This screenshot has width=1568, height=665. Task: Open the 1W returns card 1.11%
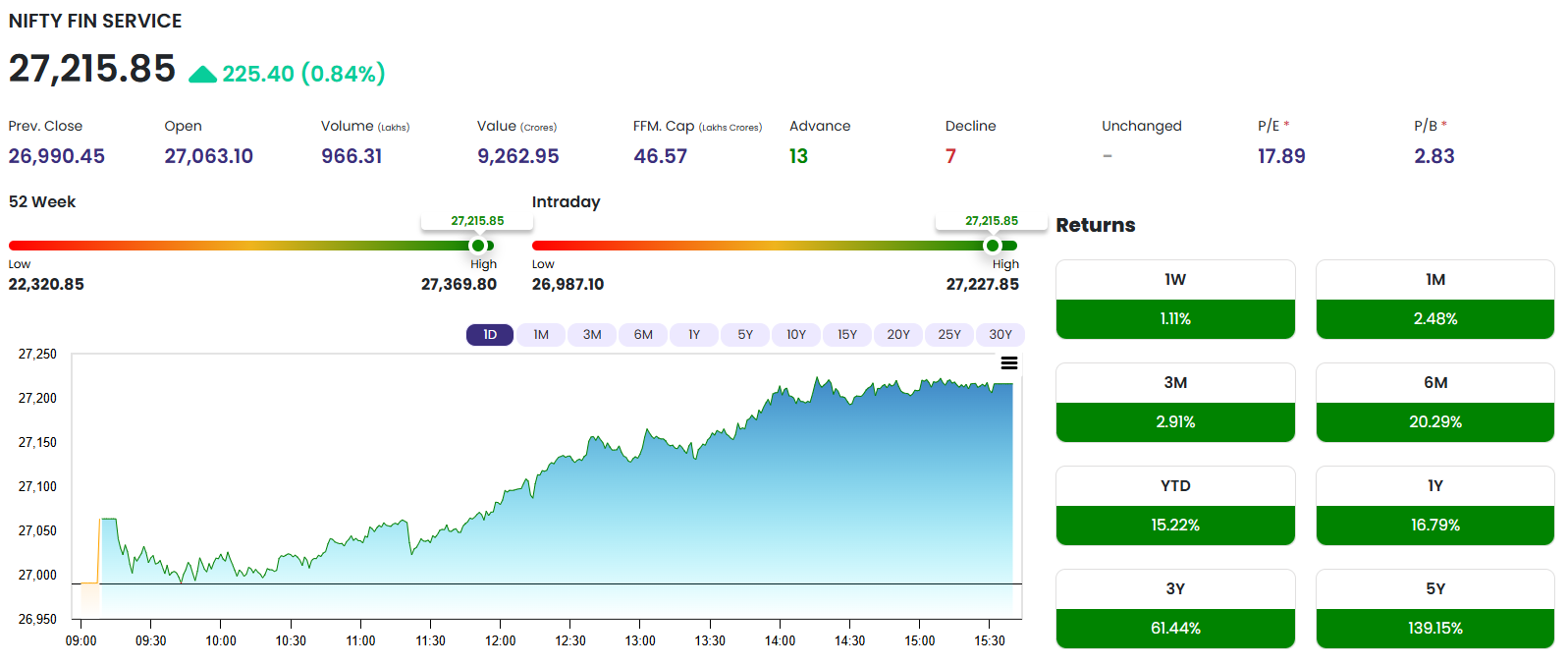pos(1175,300)
